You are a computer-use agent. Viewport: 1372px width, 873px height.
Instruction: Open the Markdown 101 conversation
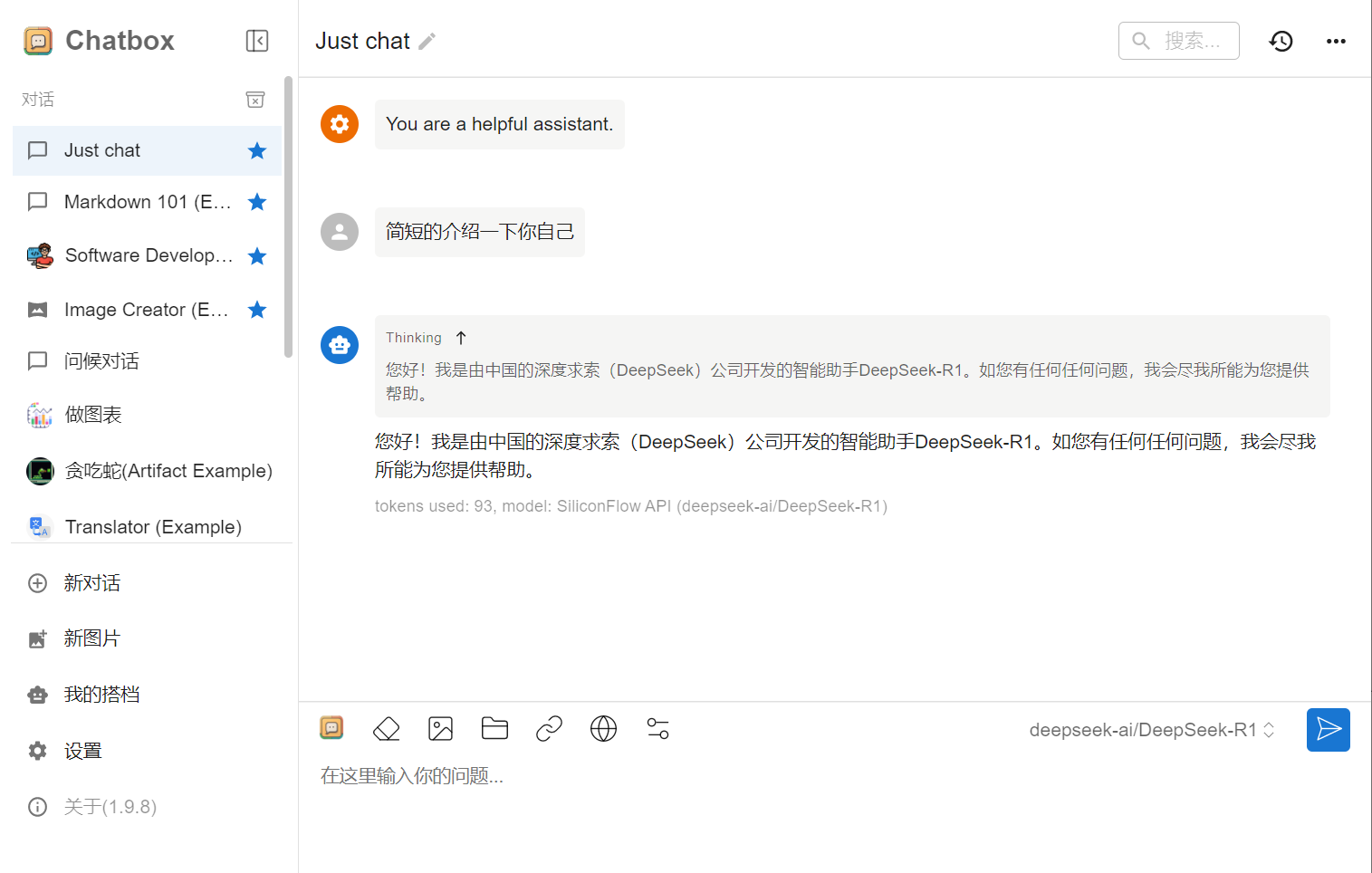pos(147,202)
